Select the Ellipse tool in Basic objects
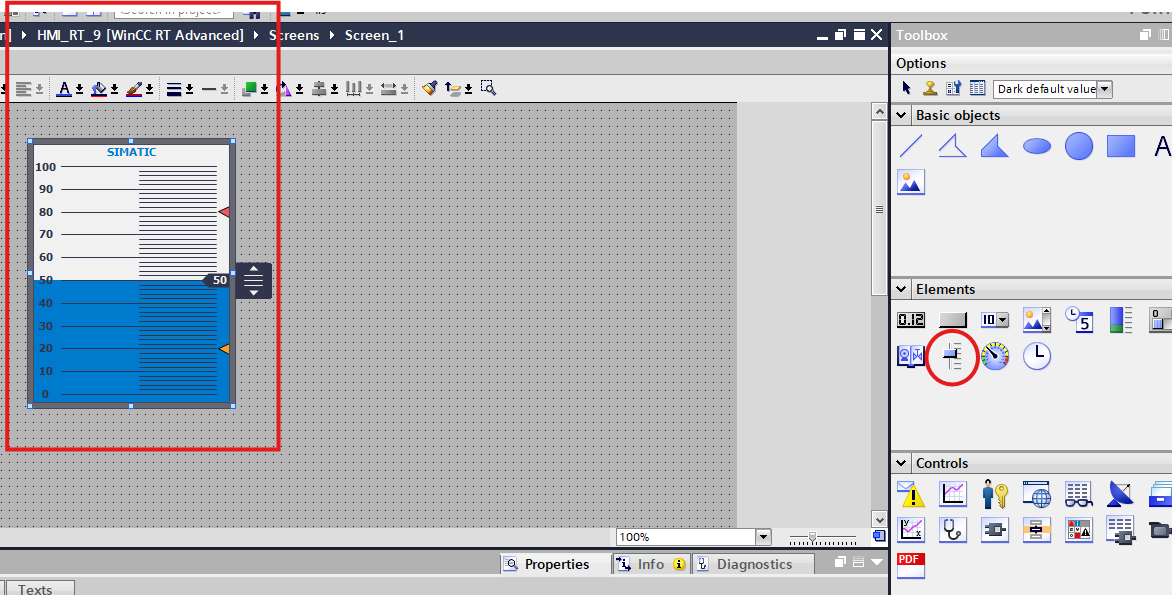 point(1037,146)
